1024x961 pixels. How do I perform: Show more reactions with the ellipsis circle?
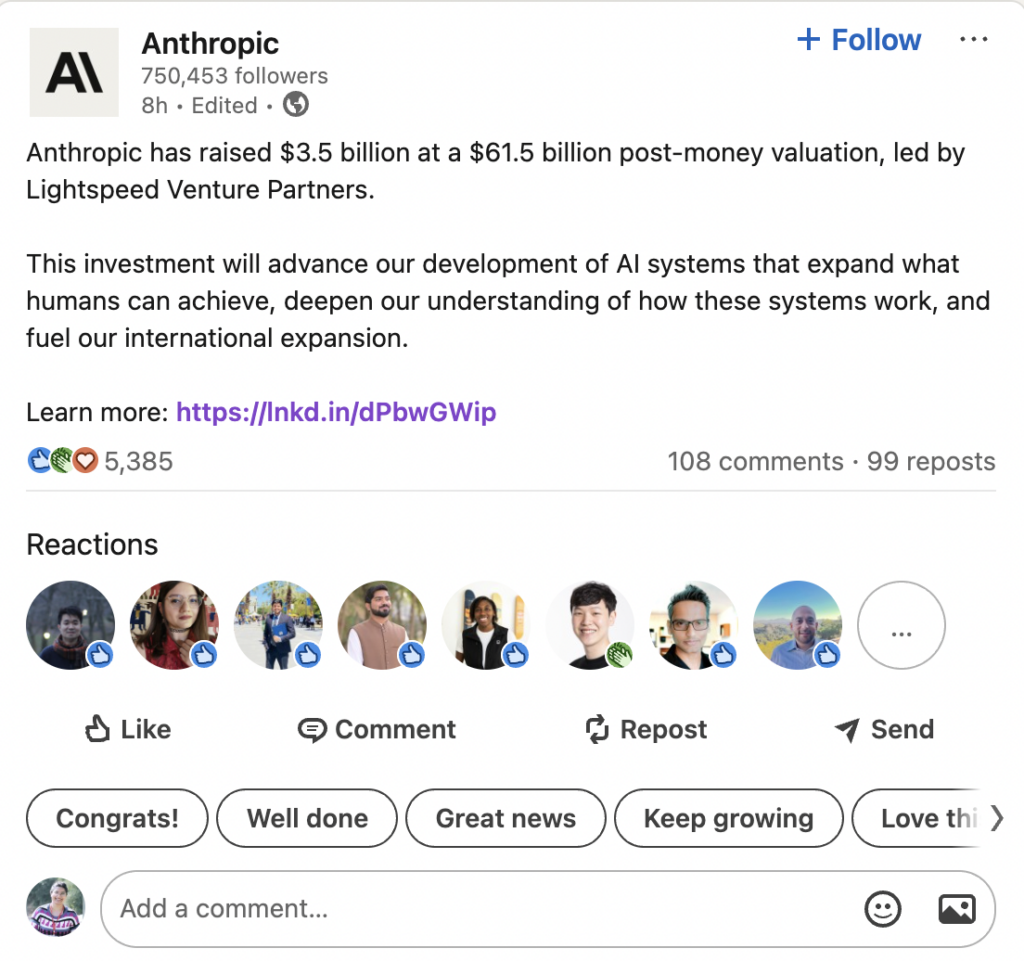coord(901,625)
